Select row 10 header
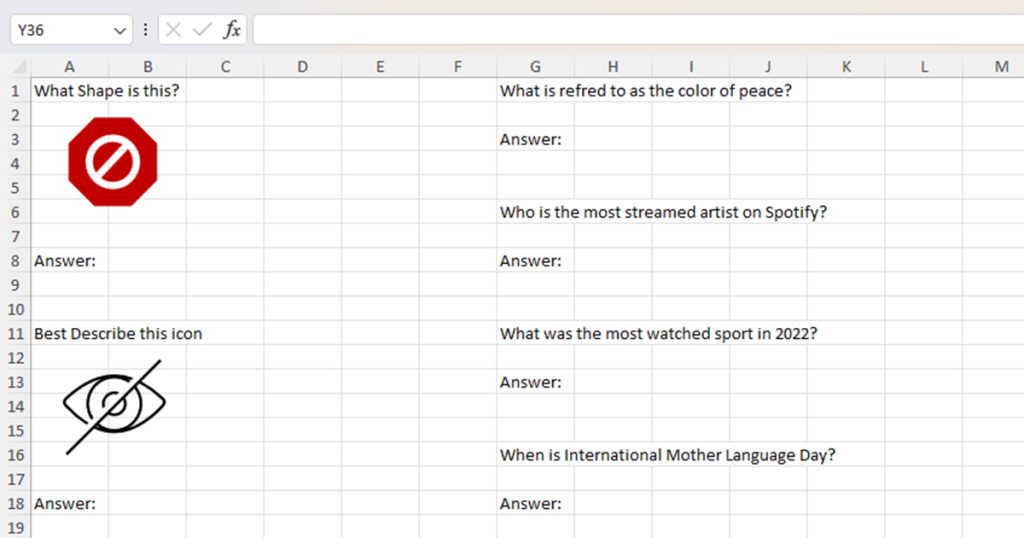Screen dimensions: 1024x538 (15, 309)
